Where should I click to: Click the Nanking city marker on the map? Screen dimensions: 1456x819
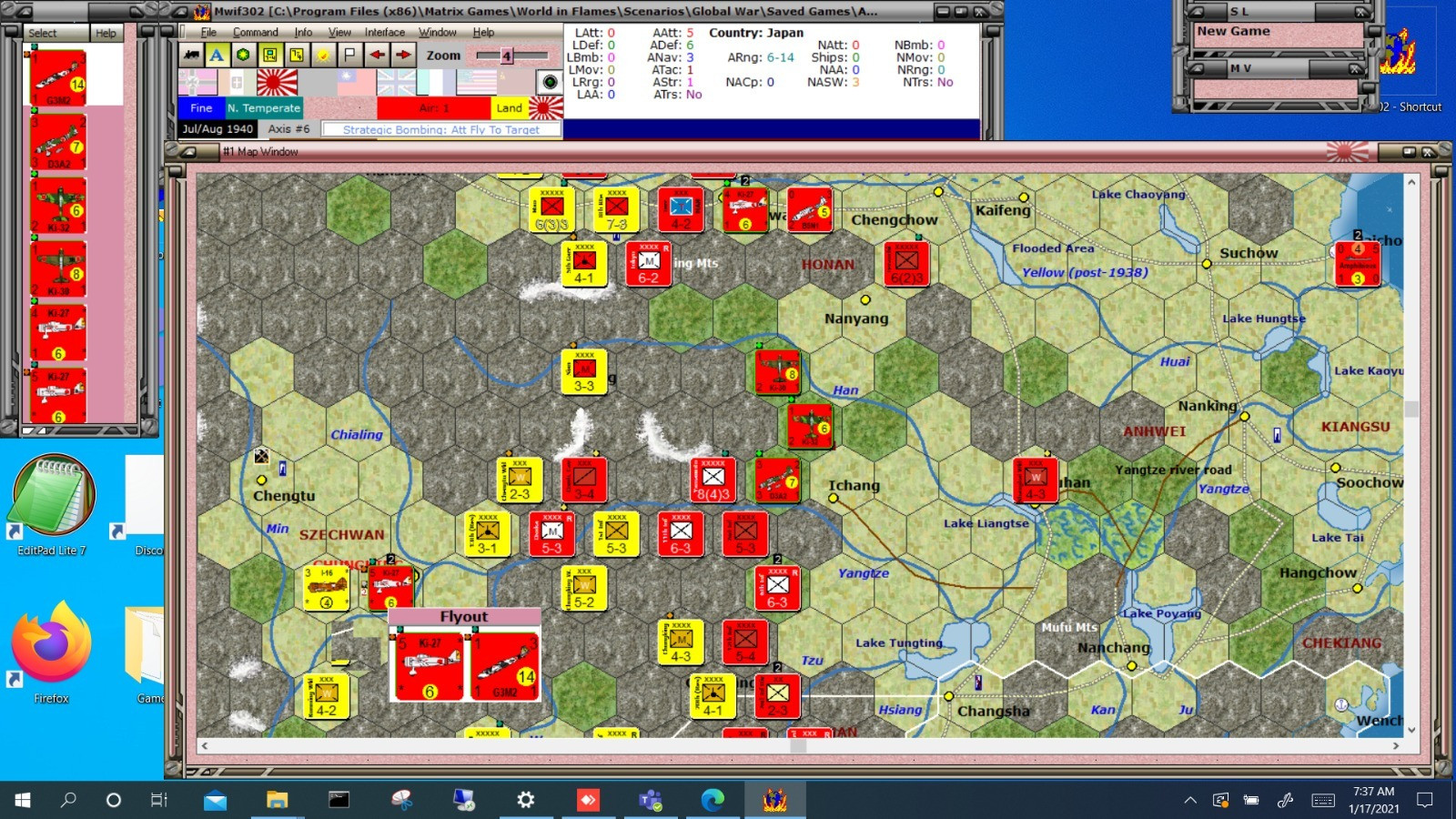1245,416
